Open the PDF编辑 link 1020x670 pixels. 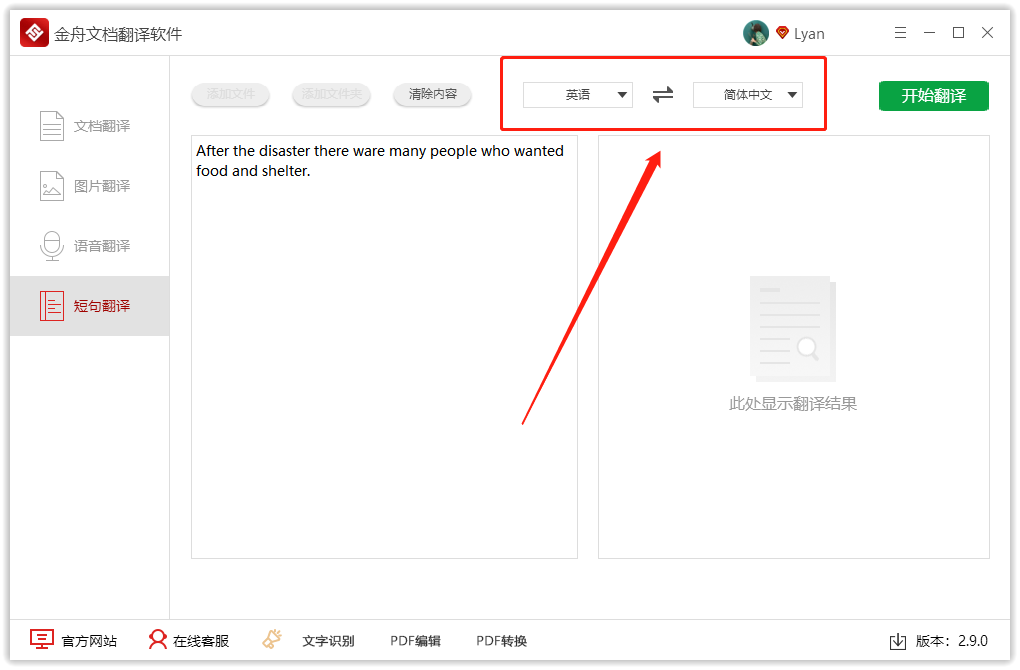[x=415, y=641]
